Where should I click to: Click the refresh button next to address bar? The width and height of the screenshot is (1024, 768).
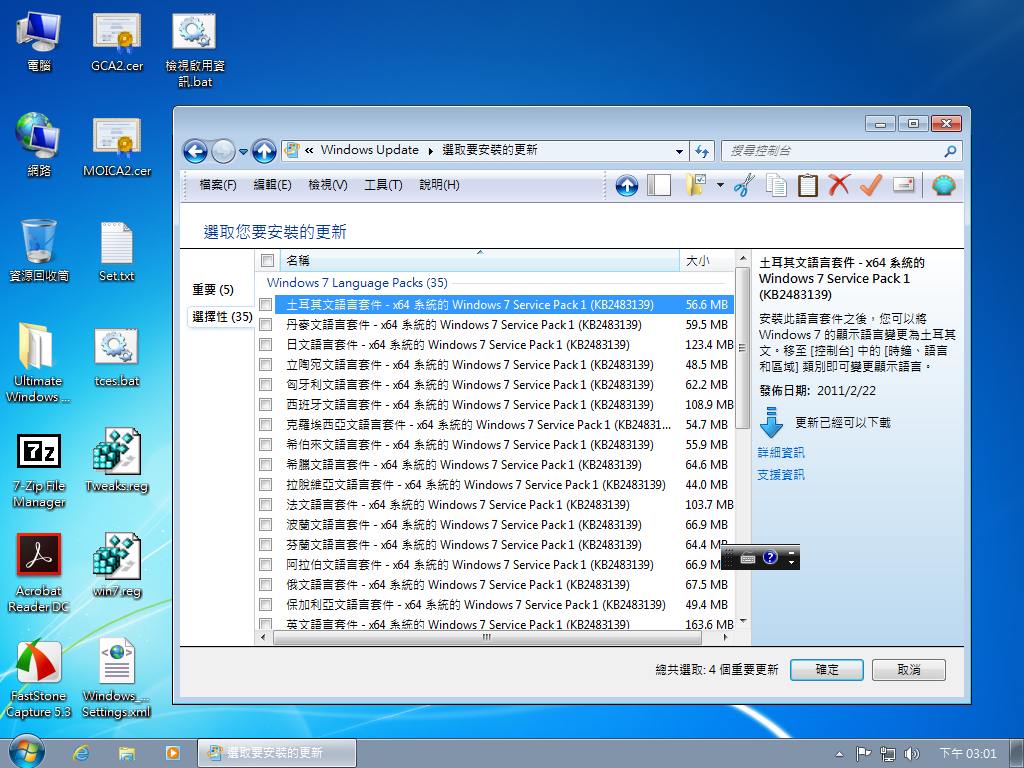click(x=702, y=151)
